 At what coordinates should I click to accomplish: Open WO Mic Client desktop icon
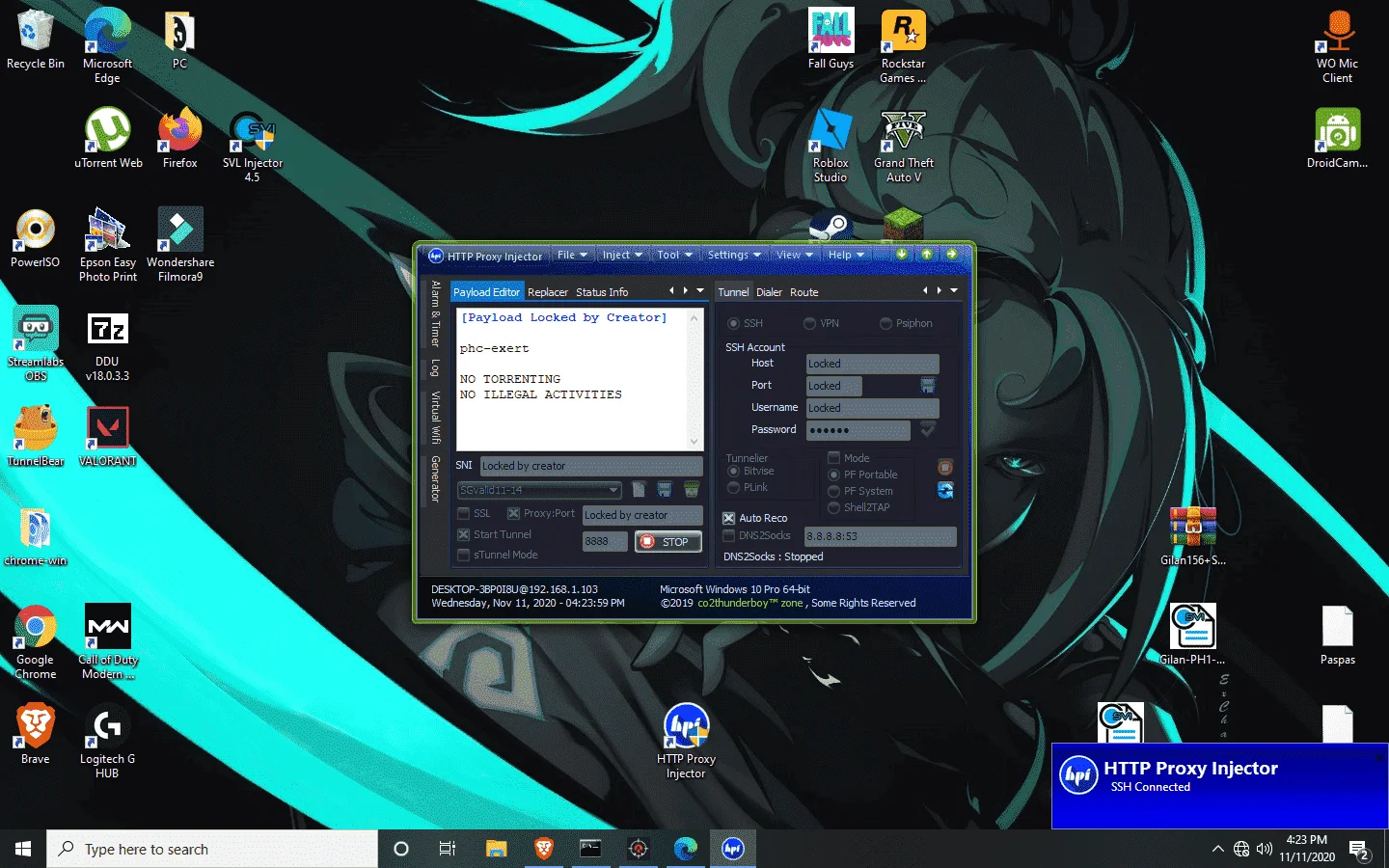[1337, 46]
